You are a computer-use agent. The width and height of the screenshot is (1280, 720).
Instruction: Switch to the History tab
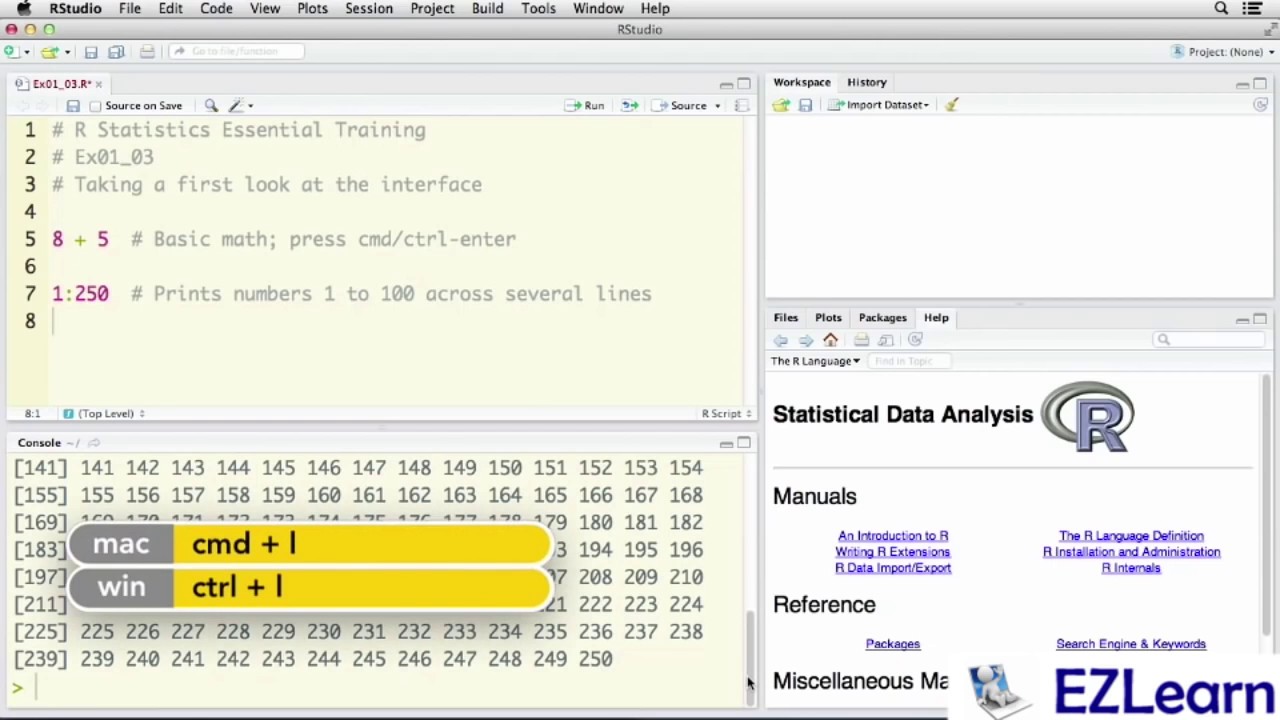tap(867, 82)
